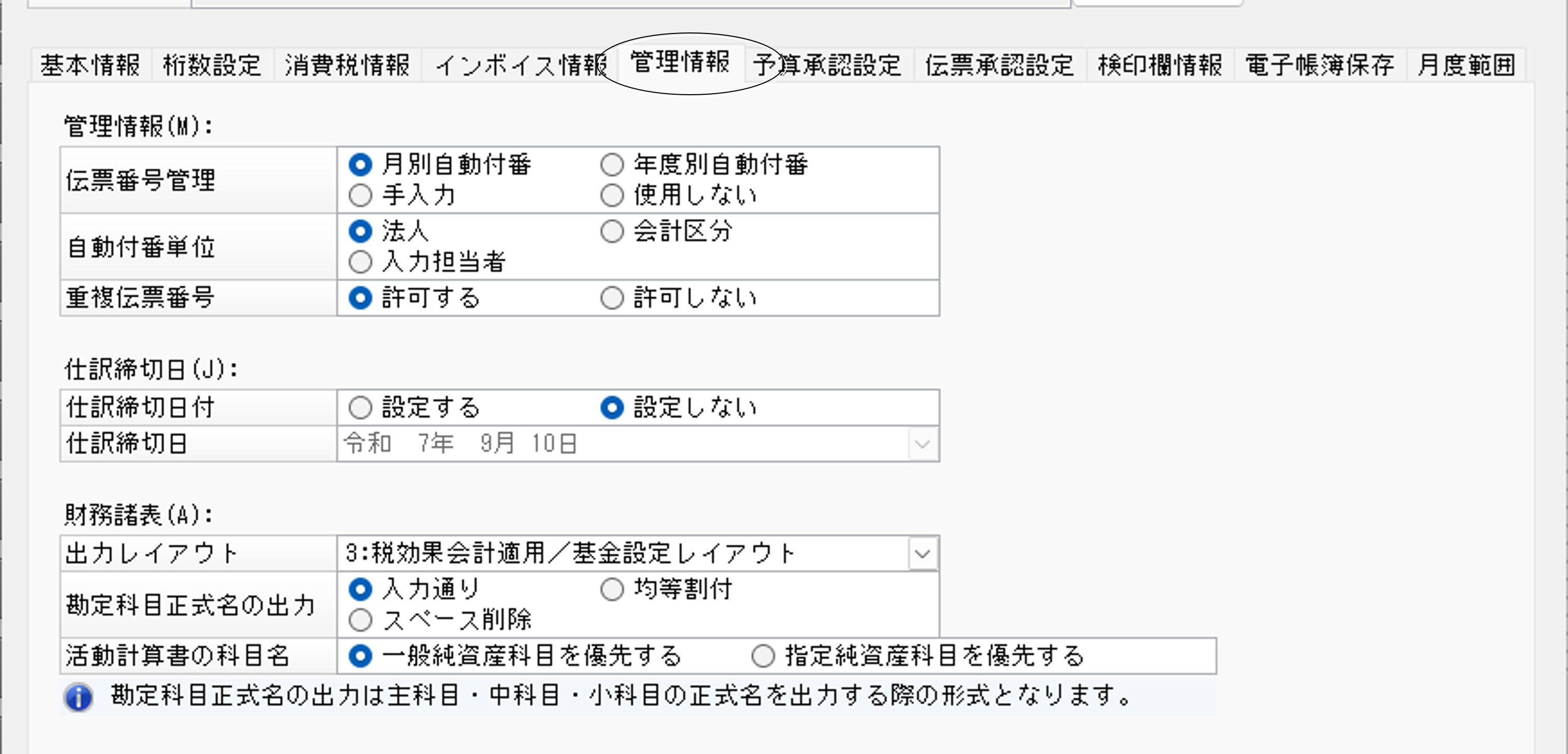Open the 消費税情報 tab
The height and width of the screenshot is (754, 1568).
(348, 65)
